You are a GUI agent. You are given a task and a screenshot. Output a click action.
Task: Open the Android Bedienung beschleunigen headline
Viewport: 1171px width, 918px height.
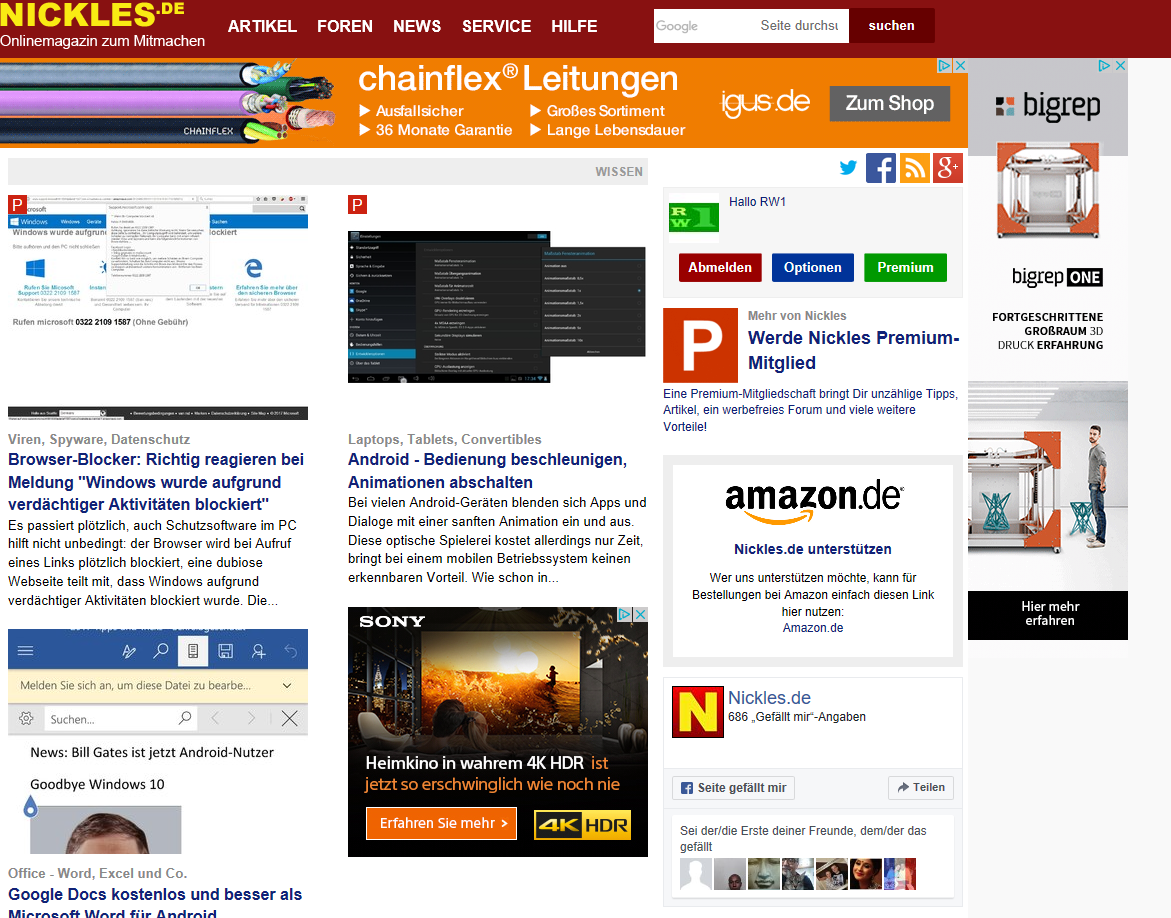[488, 471]
